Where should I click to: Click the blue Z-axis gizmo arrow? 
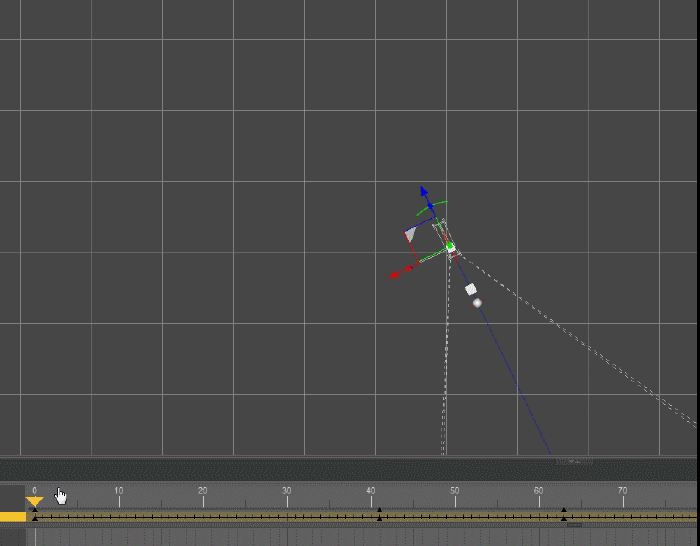pos(424,191)
